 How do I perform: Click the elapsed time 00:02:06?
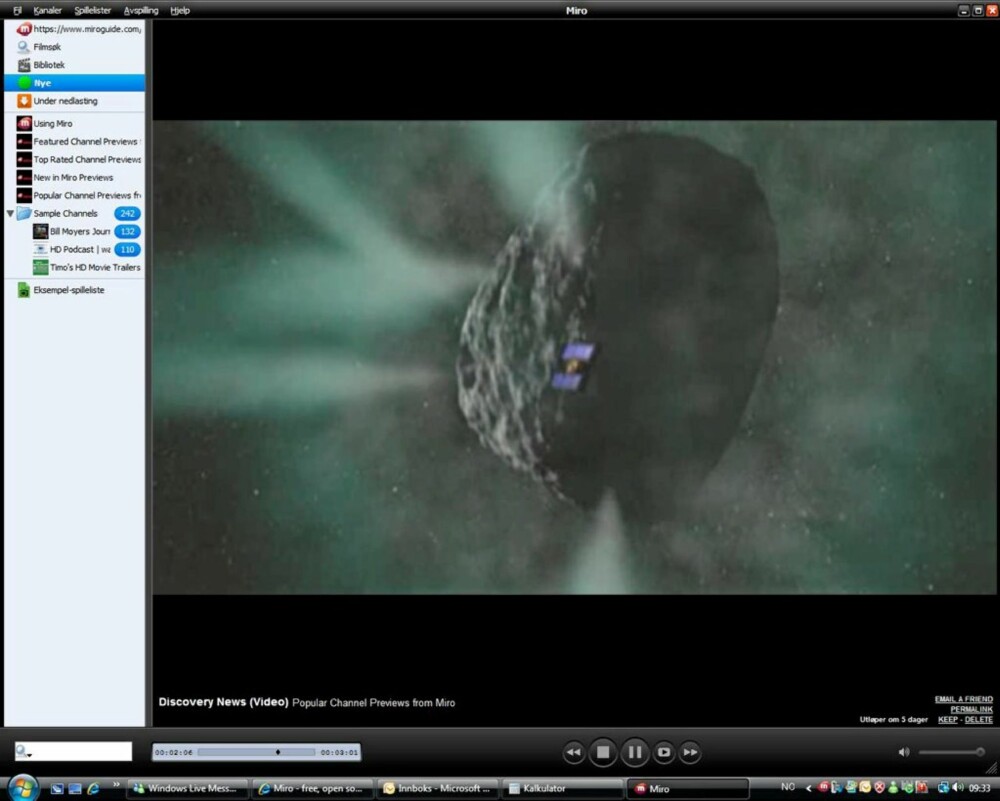click(x=173, y=753)
